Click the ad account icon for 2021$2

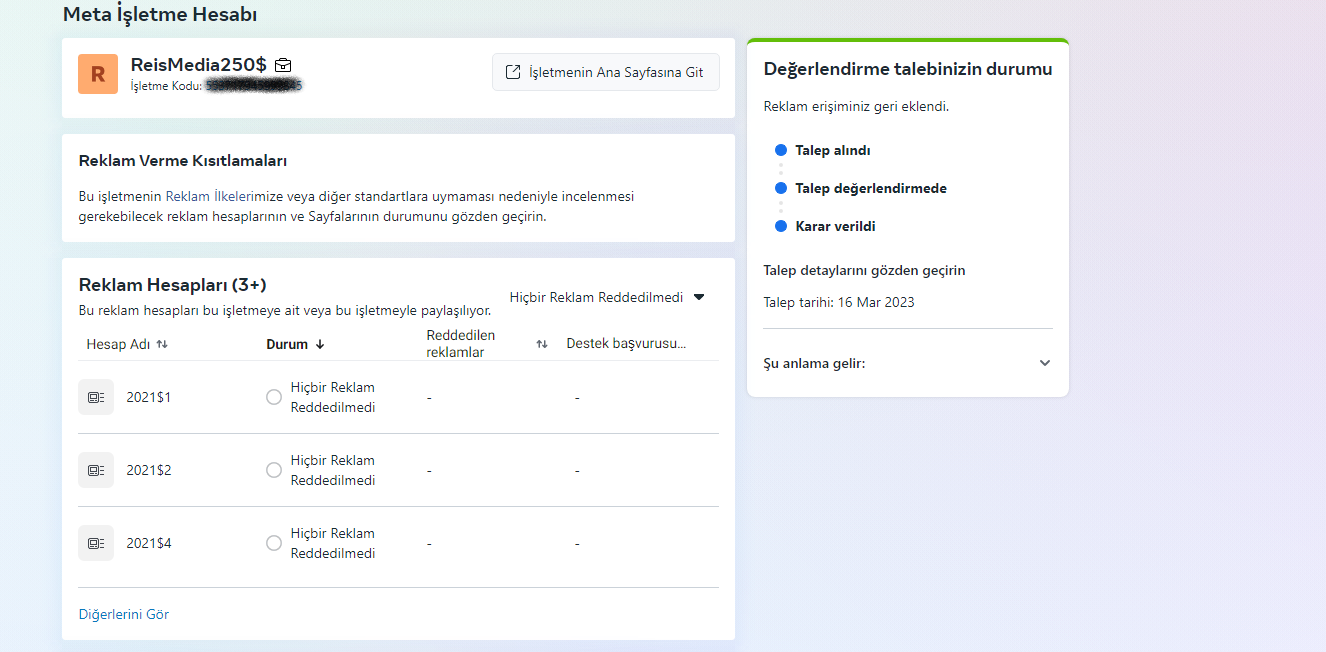(96, 470)
